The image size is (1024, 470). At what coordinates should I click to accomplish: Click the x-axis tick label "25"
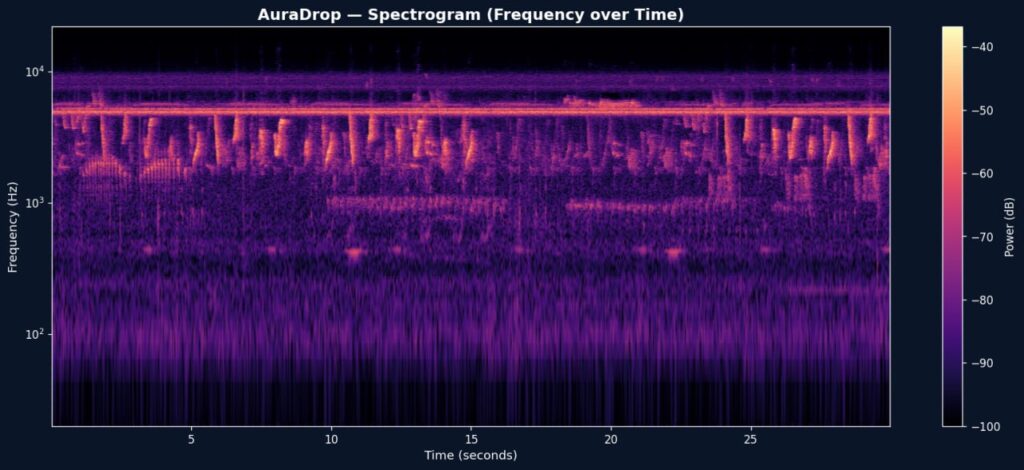click(750, 438)
